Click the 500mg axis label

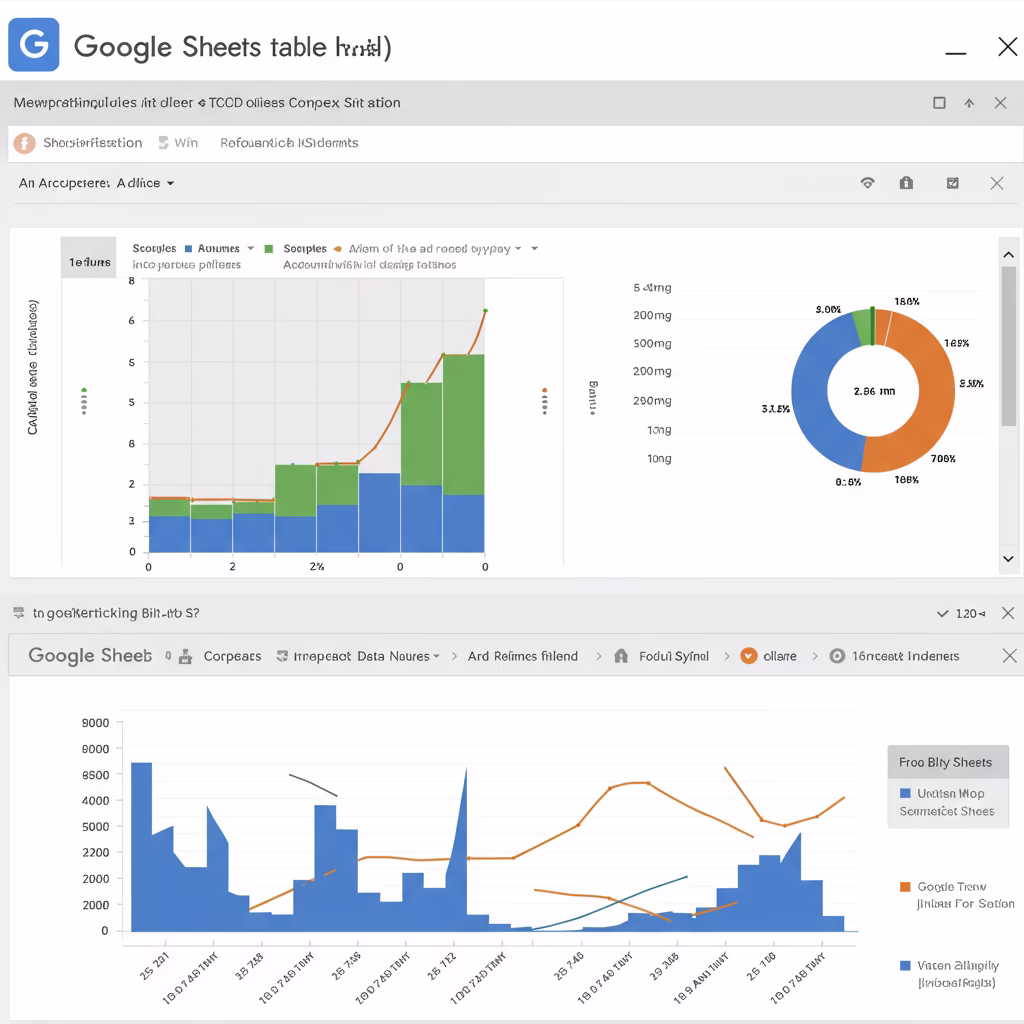[652, 344]
